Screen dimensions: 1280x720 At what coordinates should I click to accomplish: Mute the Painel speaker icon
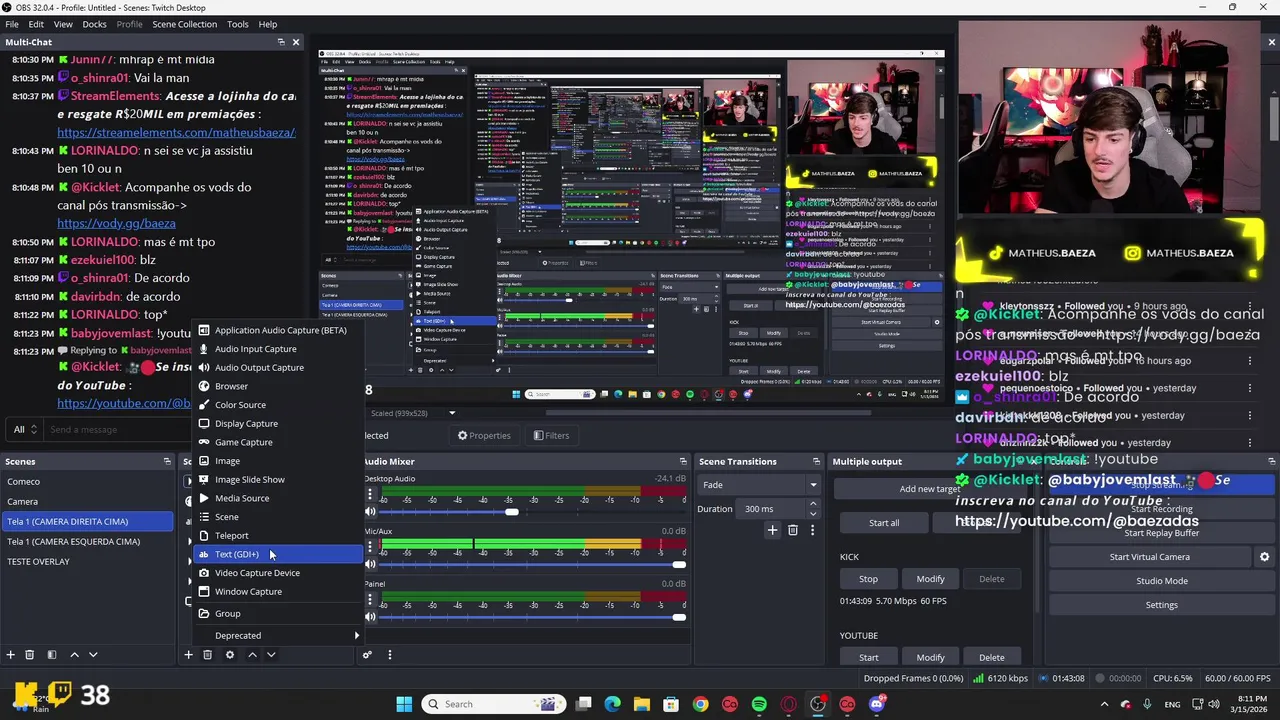371,617
